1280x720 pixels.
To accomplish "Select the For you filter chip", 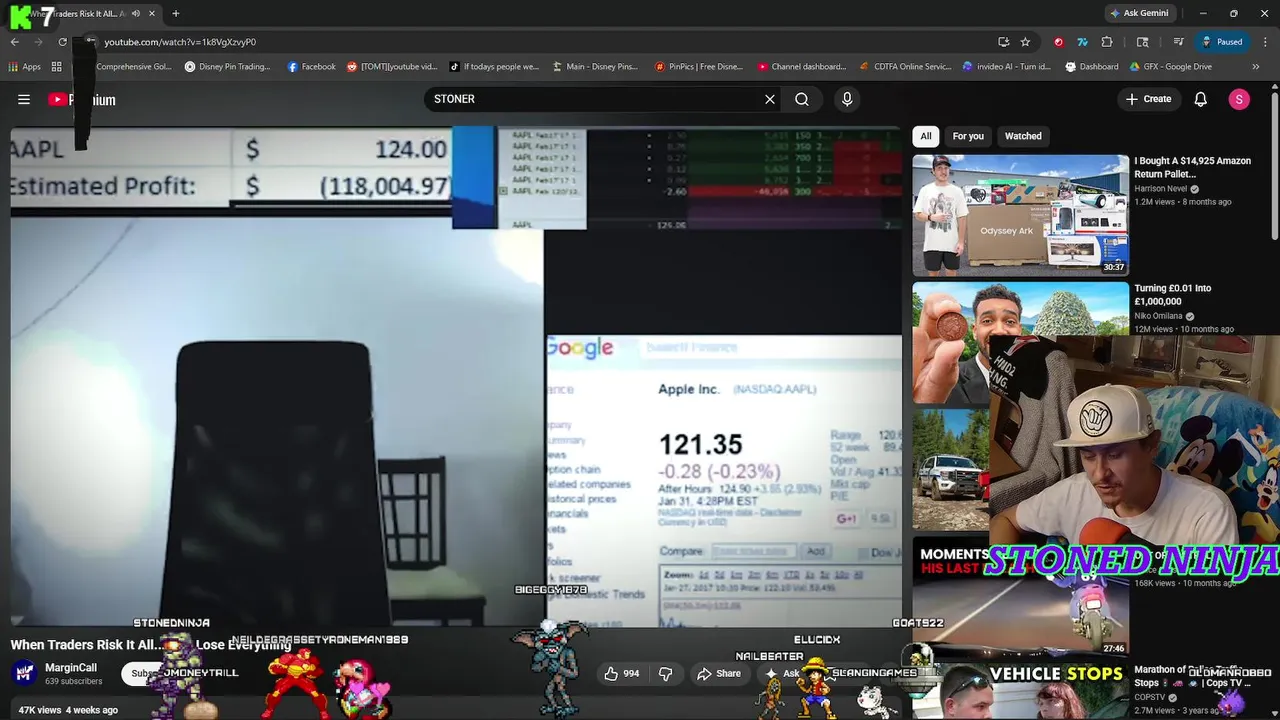I will (968, 136).
